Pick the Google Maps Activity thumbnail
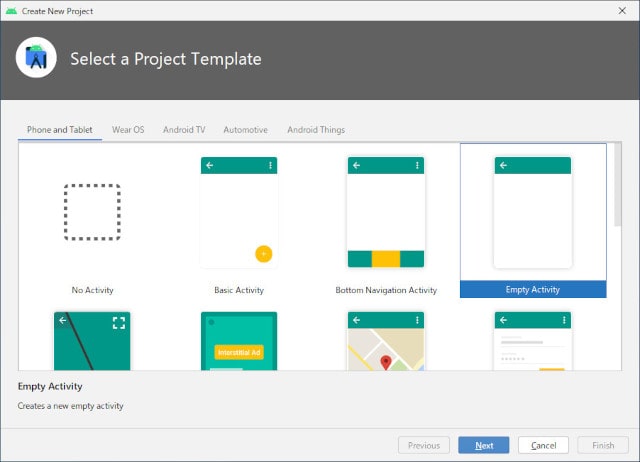 click(x=386, y=340)
